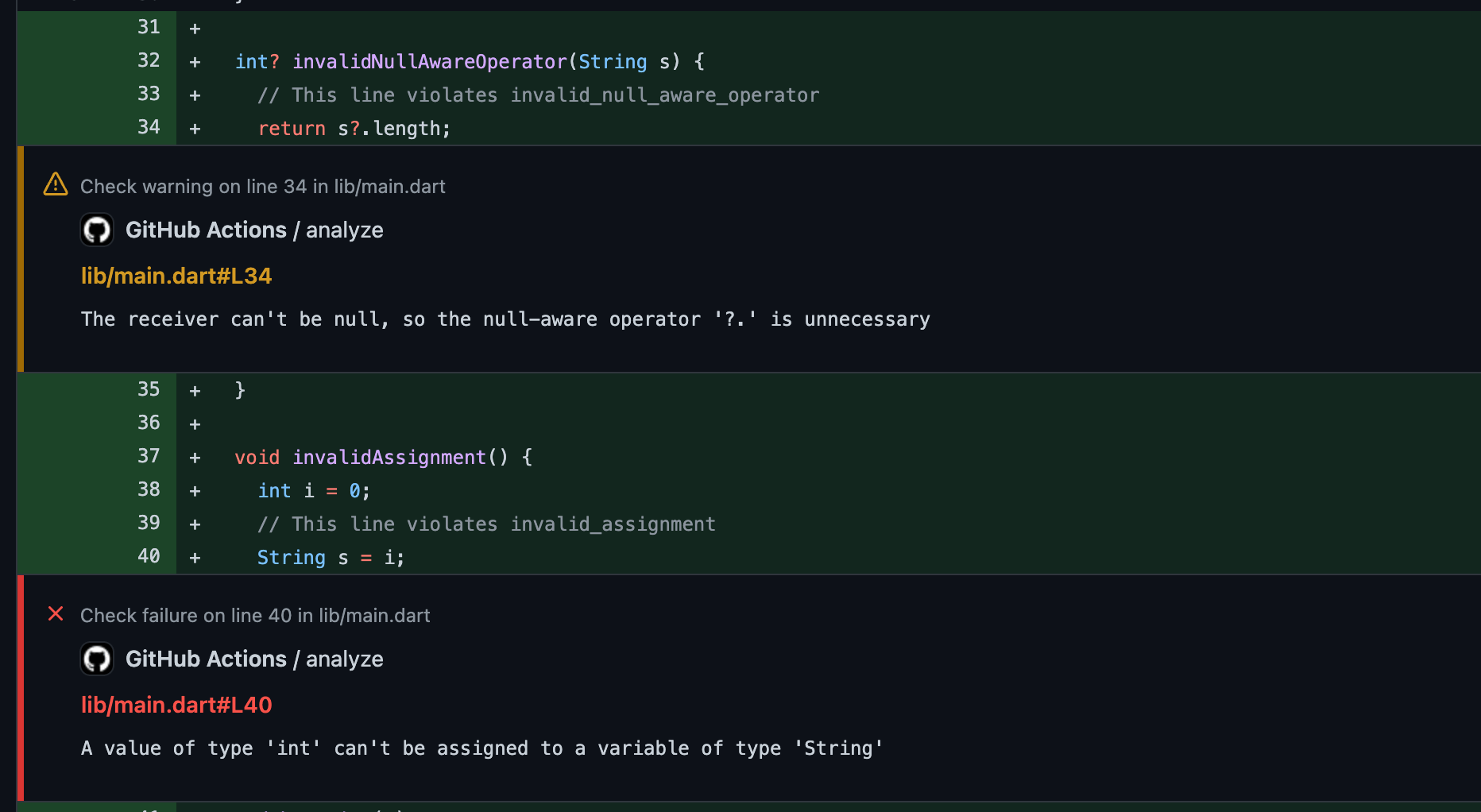Image resolution: width=1481 pixels, height=812 pixels.
Task: Click the GitHub Actions octocat logo near warning
Action: click(x=97, y=230)
